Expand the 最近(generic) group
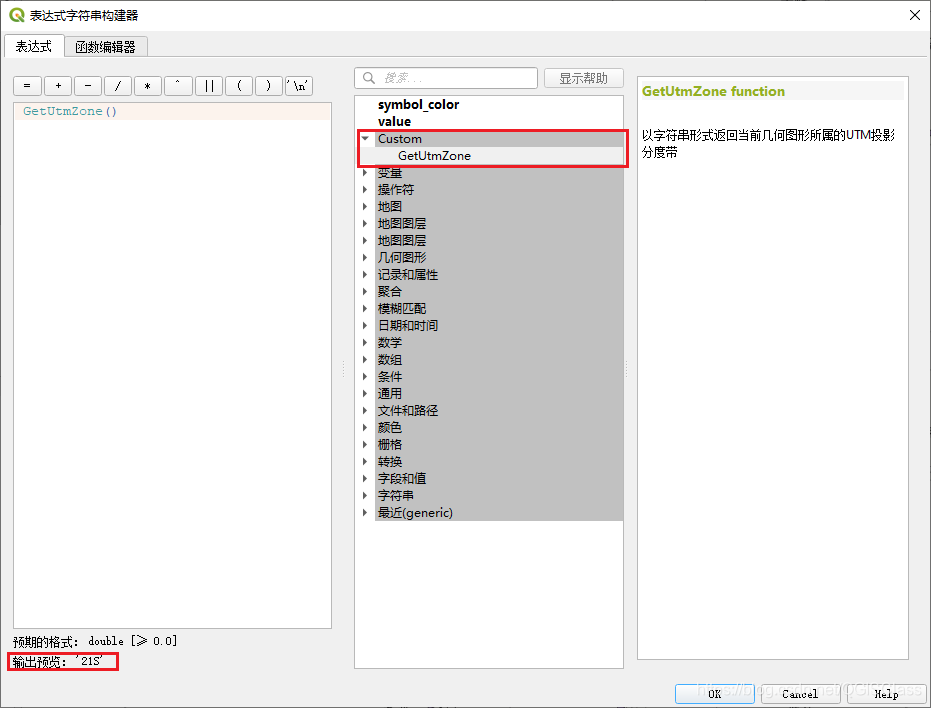The image size is (931, 708). [x=365, y=513]
